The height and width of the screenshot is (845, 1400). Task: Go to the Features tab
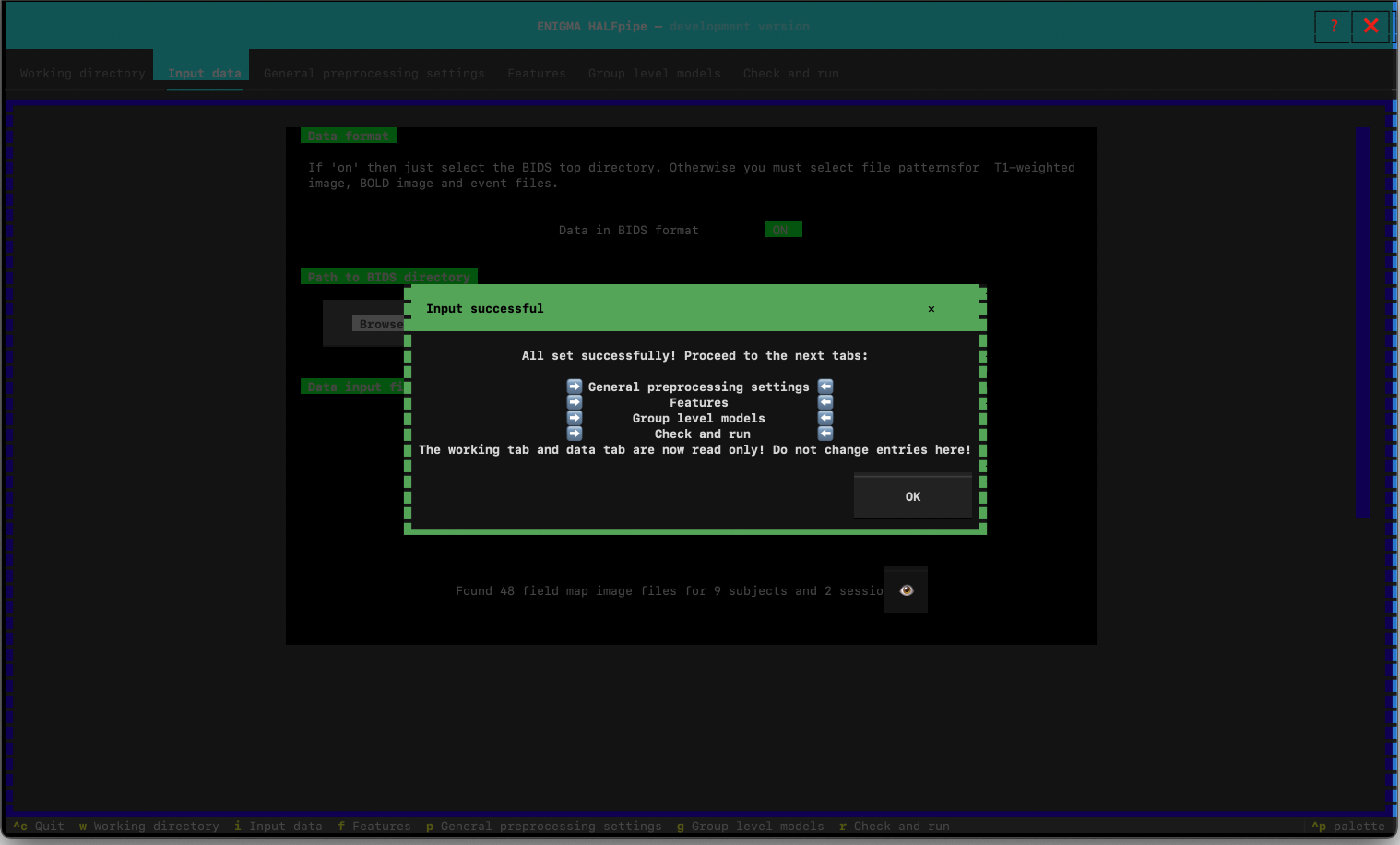536,74
